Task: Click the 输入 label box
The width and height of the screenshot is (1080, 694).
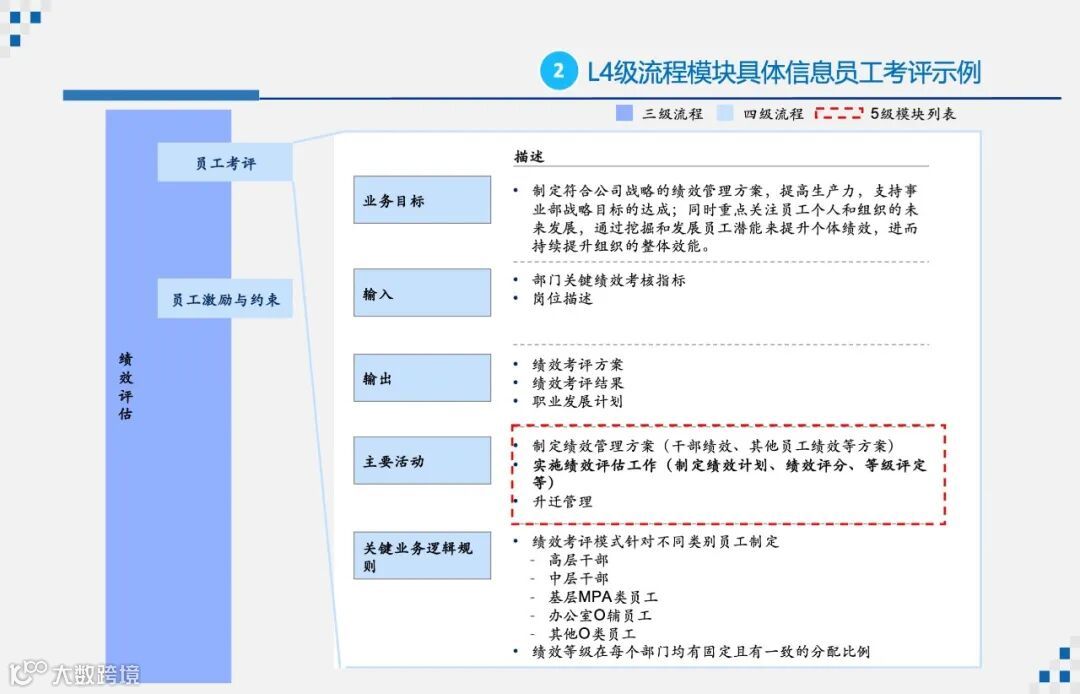Action: coord(422,293)
